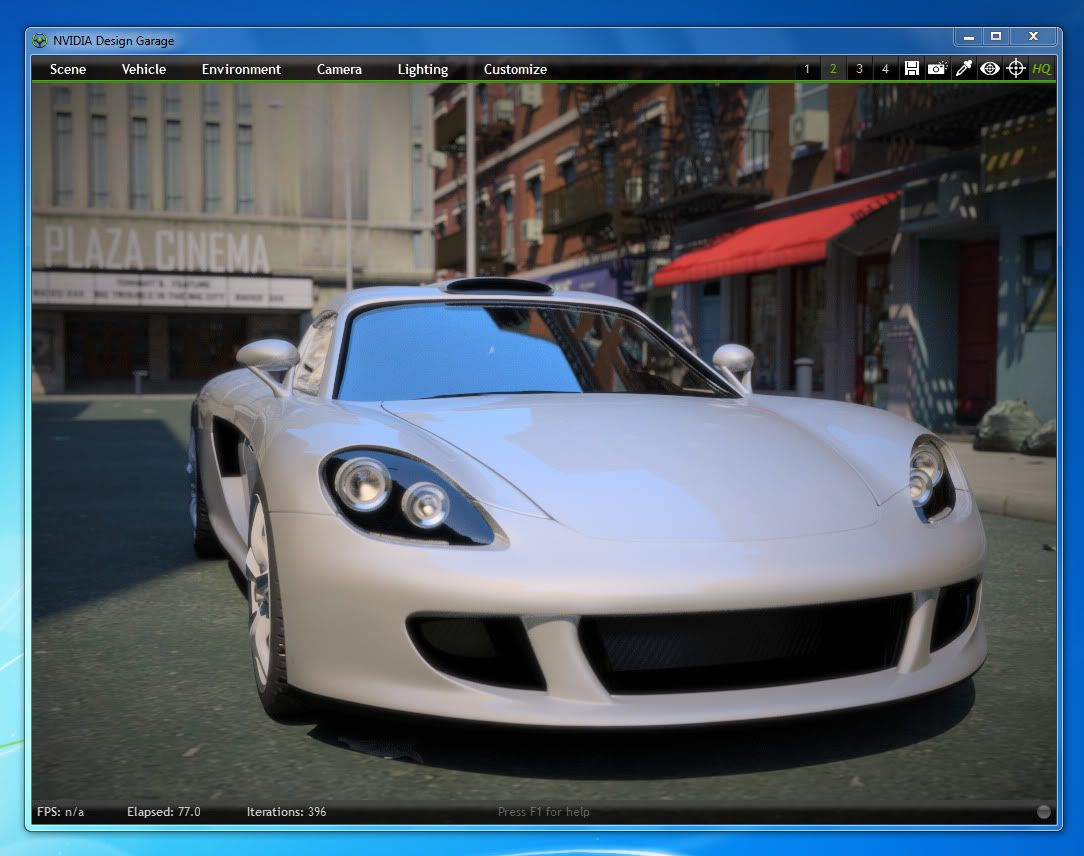Click the NVIDIA Design Garage window title
Viewport: 1084px width, 856px height.
113,41
